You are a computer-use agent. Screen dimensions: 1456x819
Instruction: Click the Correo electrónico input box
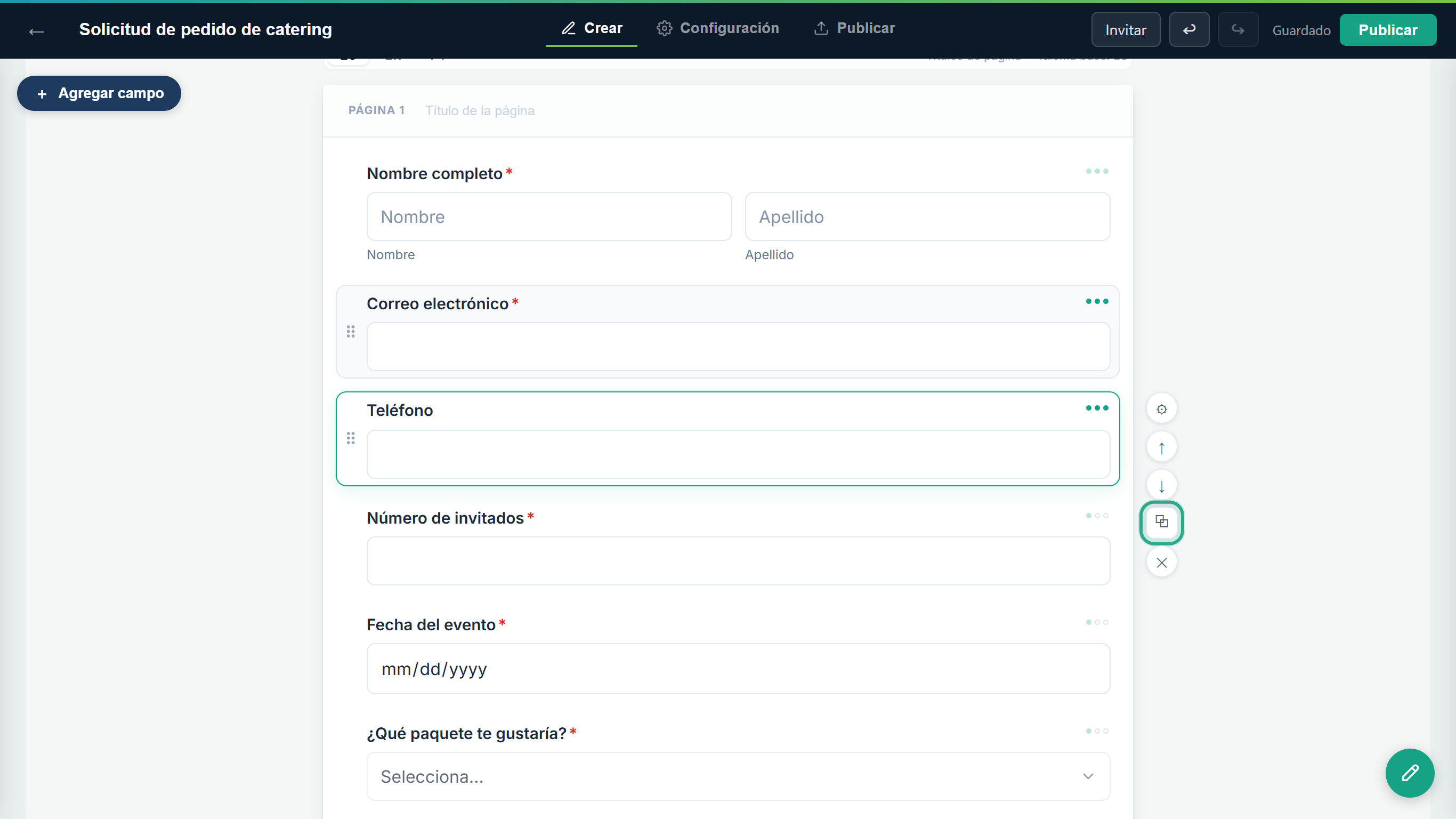738,347
